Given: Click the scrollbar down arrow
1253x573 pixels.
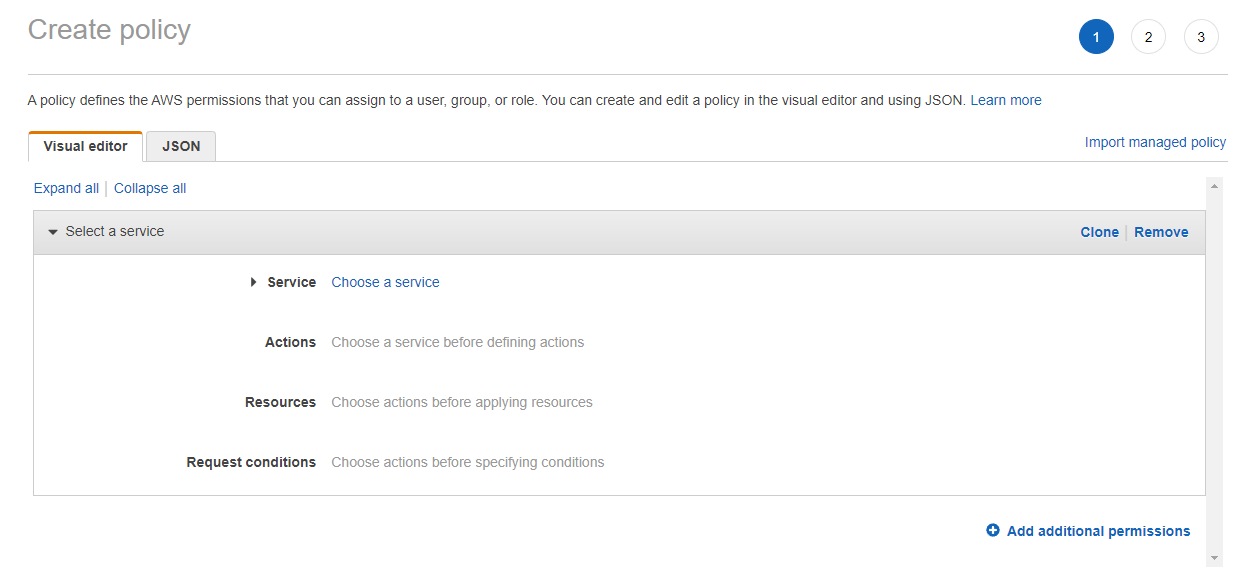Looking at the screenshot, I should tap(1215, 558).
